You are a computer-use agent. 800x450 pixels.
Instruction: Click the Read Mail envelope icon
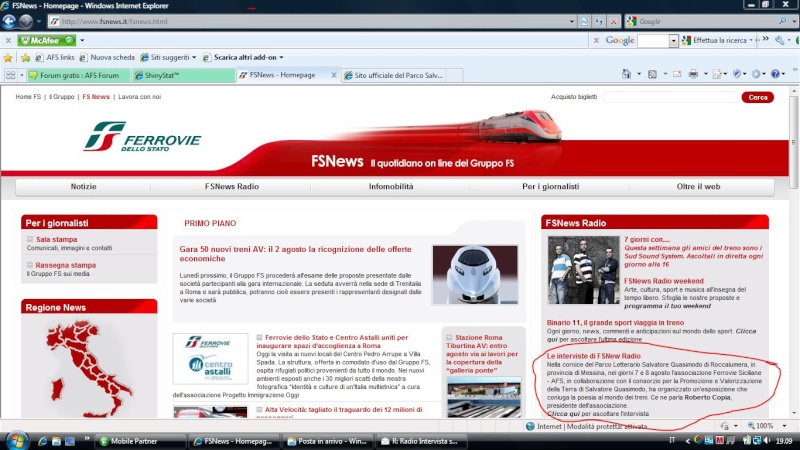pyautogui.click(x=677, y=74)
